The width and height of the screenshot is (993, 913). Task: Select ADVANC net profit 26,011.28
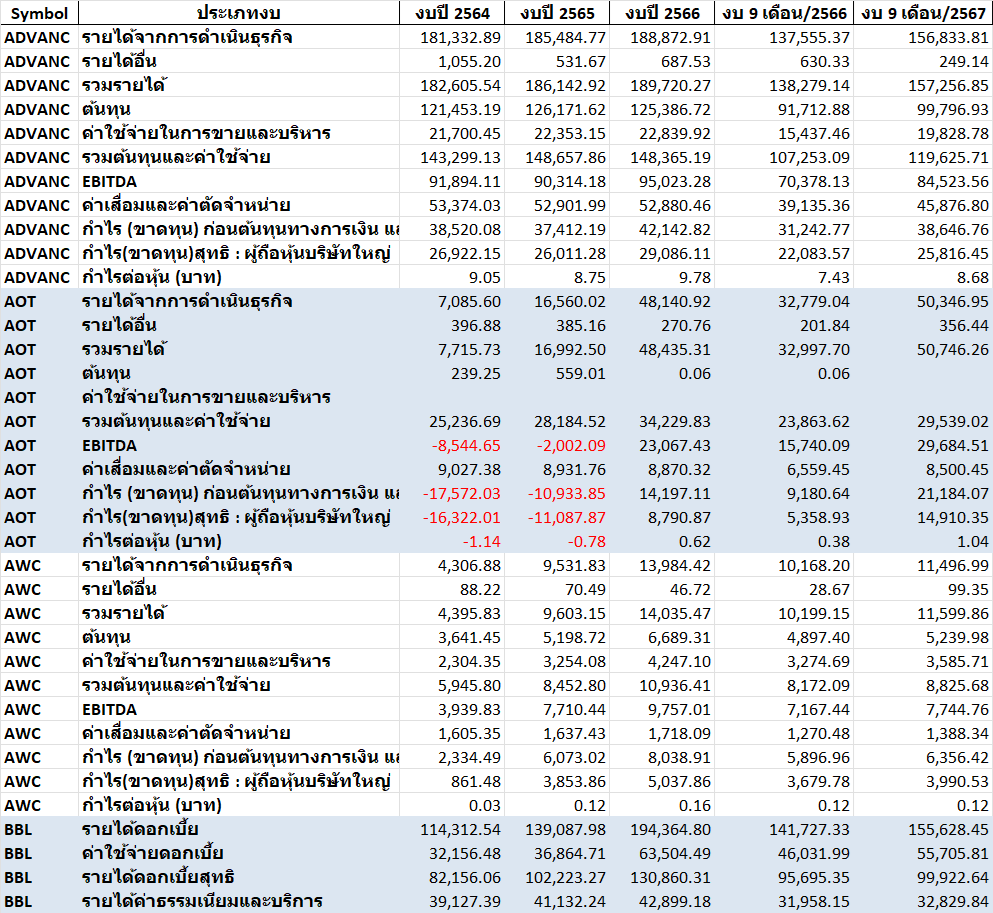[x=569, y=255]
